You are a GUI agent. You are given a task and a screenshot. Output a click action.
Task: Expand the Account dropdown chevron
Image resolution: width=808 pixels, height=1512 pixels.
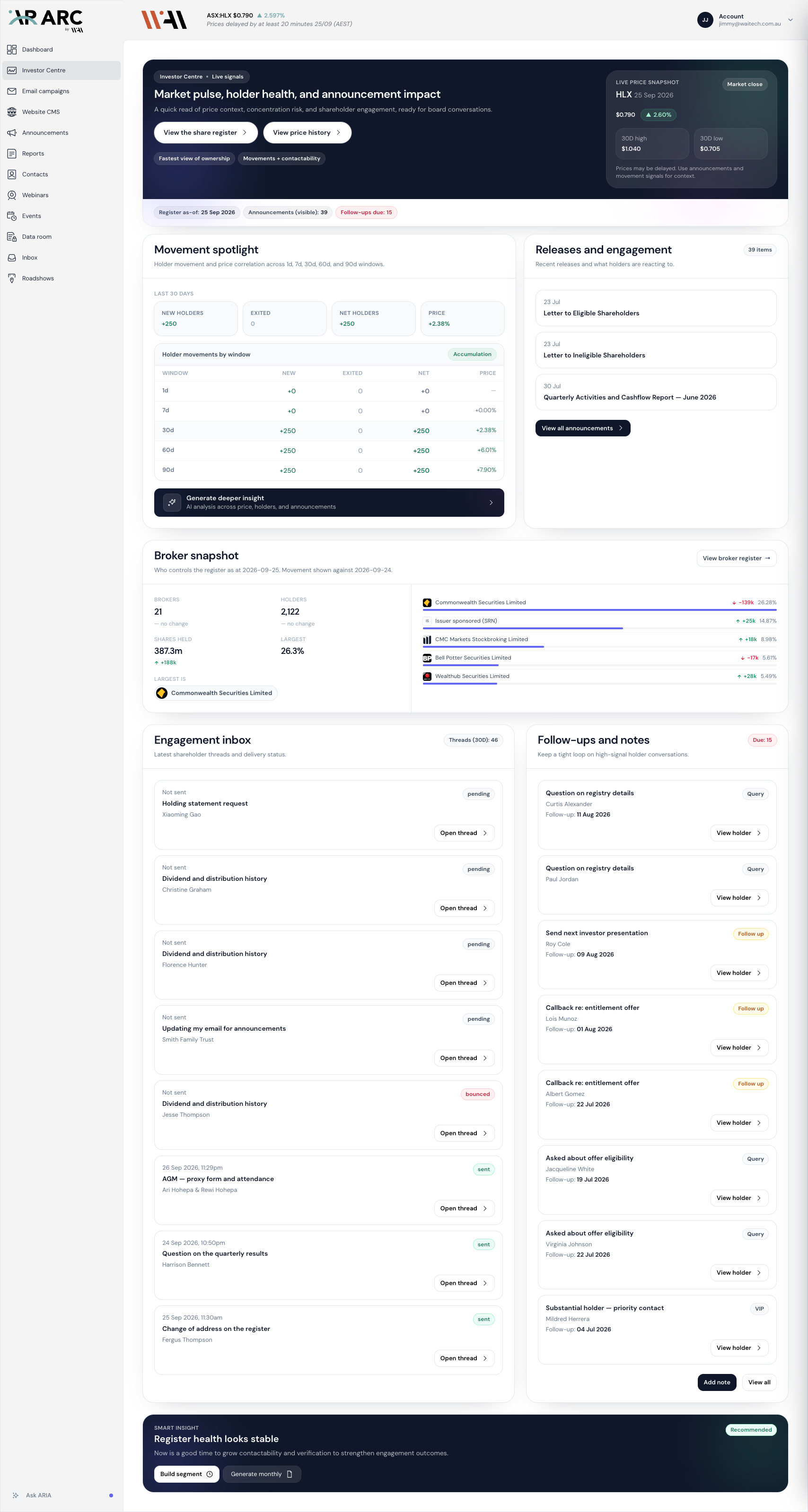point(790,20)
